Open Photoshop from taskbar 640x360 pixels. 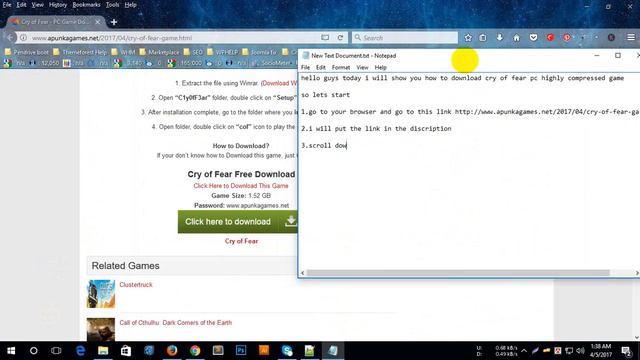(x=241, y=351)
